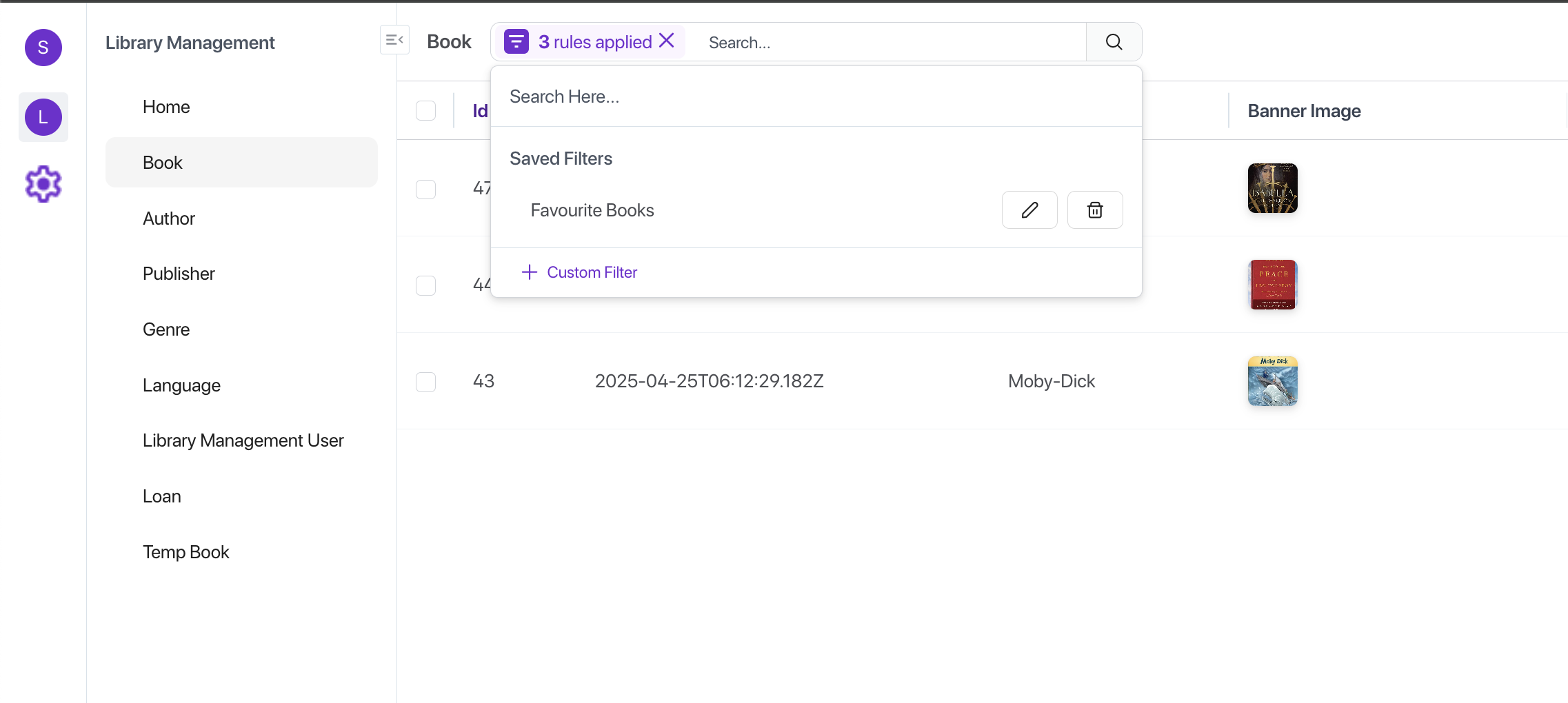Select the first book row checkbox

pos(425,190)
